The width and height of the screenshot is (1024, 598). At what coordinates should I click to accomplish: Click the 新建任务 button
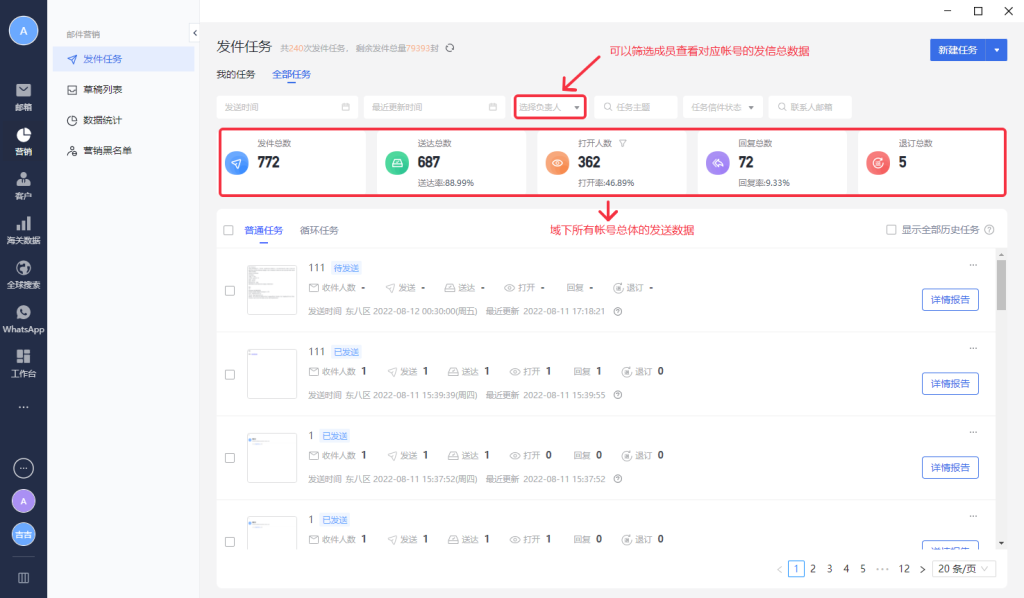pos(954,50)
